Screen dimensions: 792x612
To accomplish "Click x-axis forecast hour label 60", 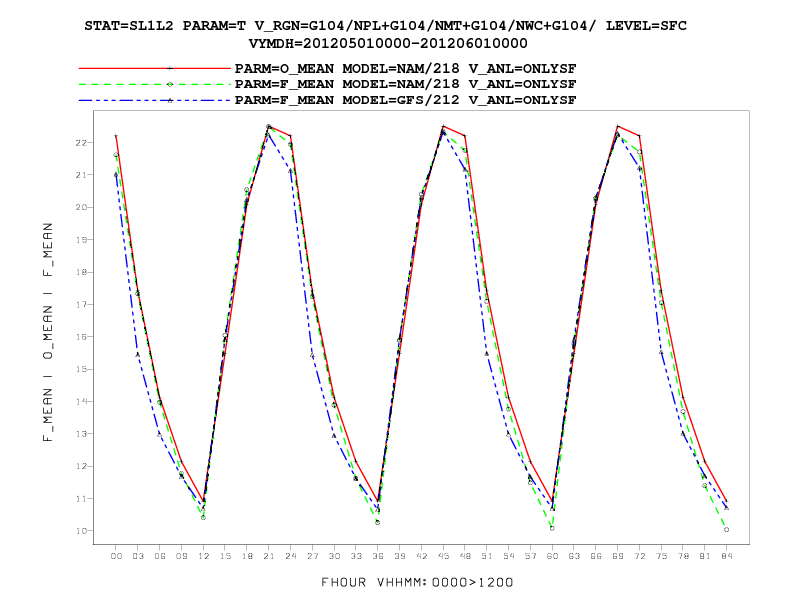I will (552, 556).
